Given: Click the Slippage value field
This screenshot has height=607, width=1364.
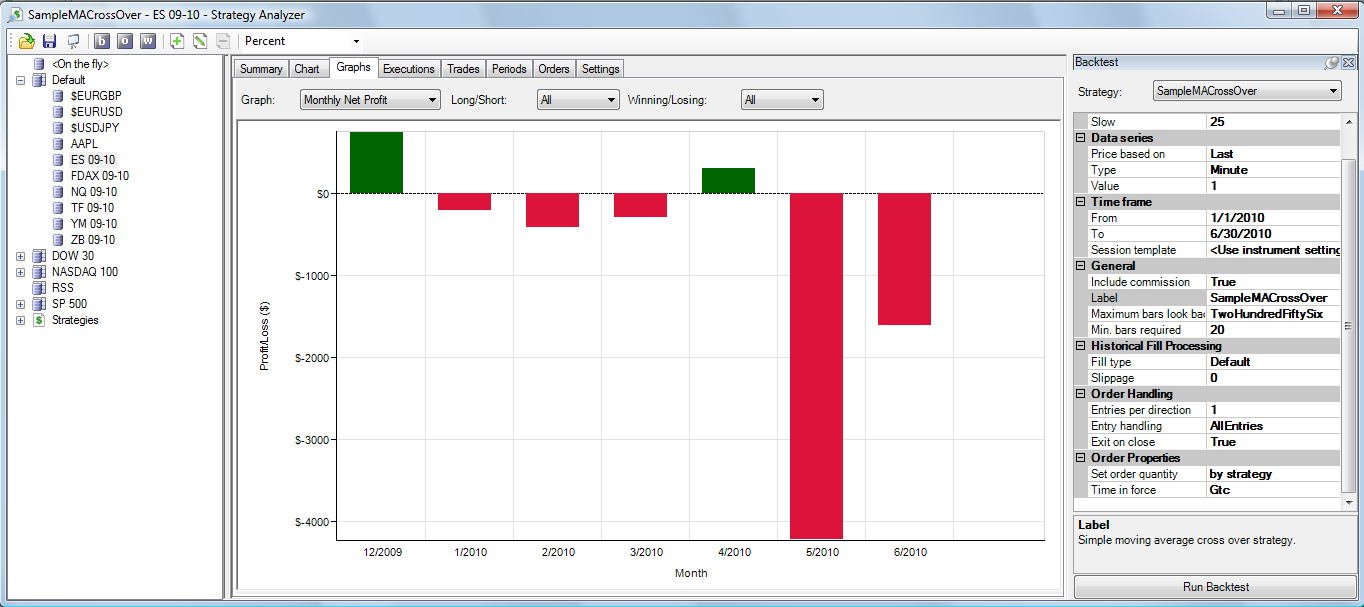Looking at the screenshot, I should coord(1272,378).
